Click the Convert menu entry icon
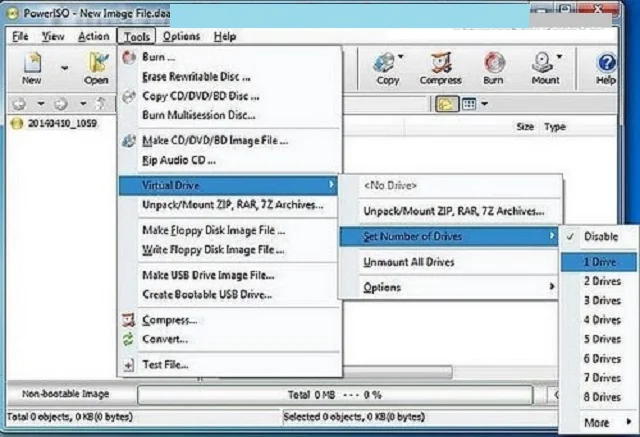 click(129, 339)
